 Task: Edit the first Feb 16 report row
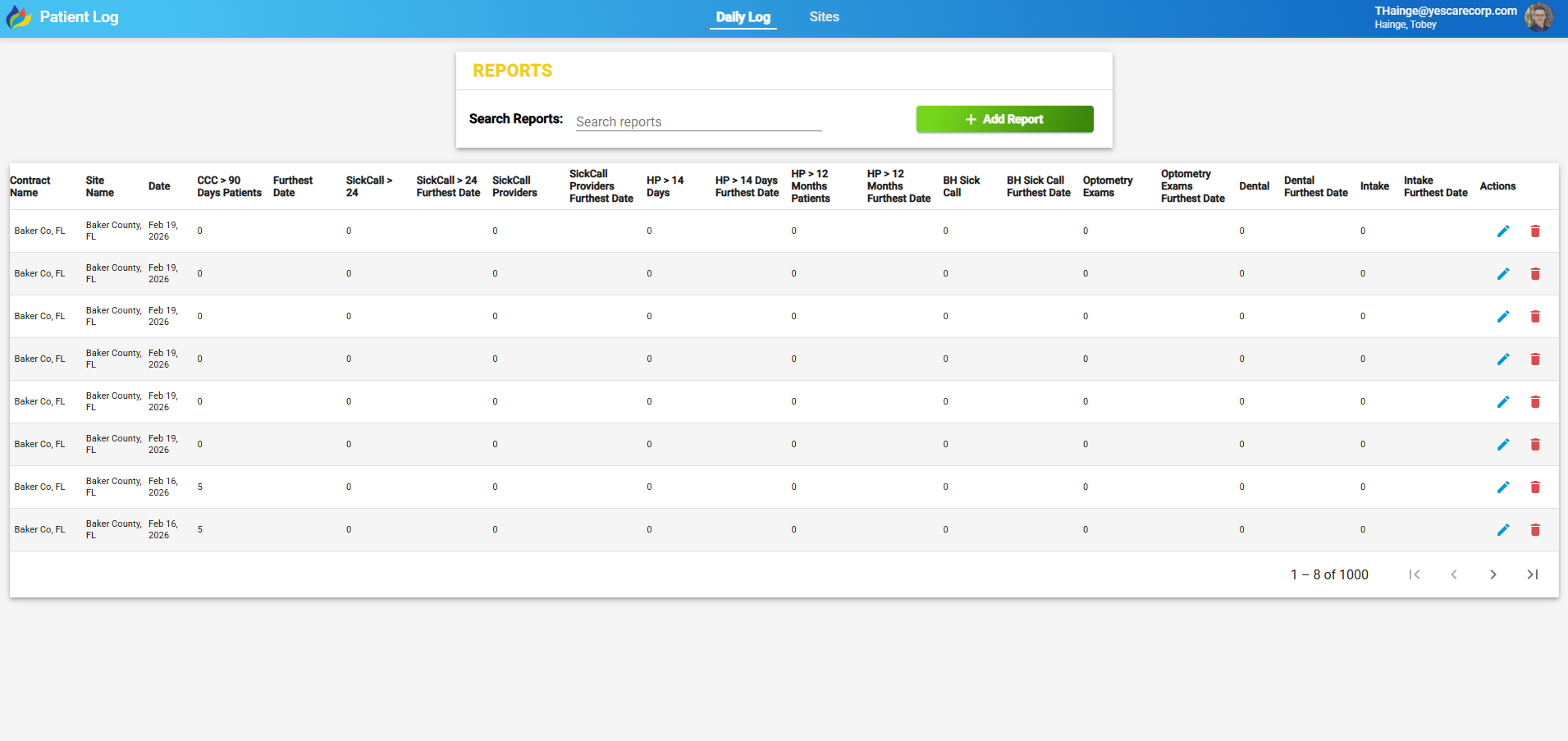click(1503, 487)
